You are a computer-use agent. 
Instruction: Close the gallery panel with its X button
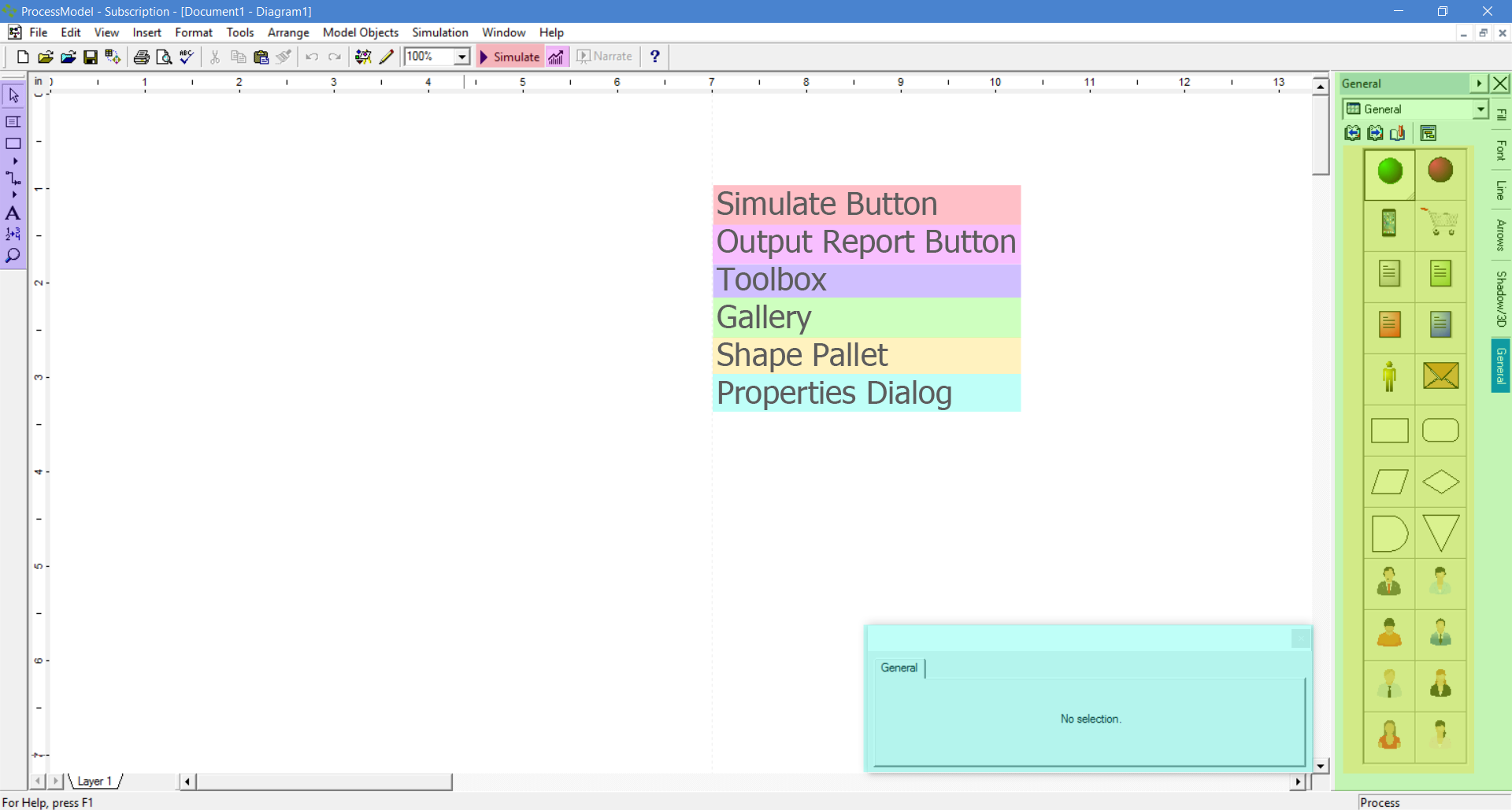[x=1500, y=83]
